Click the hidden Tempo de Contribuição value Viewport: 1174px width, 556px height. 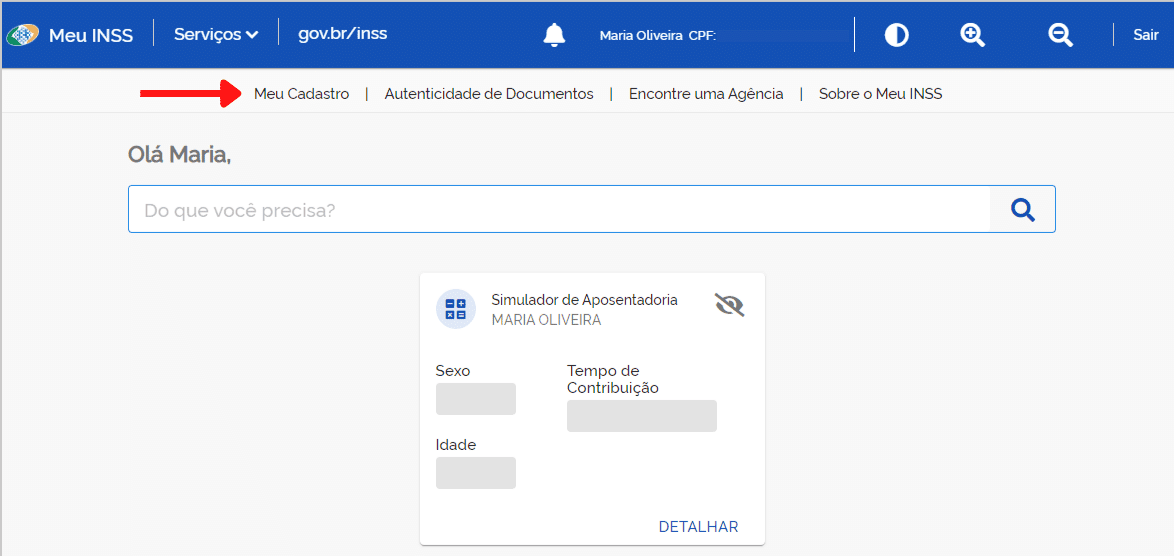pyautogui.click(x=641, y=416)
